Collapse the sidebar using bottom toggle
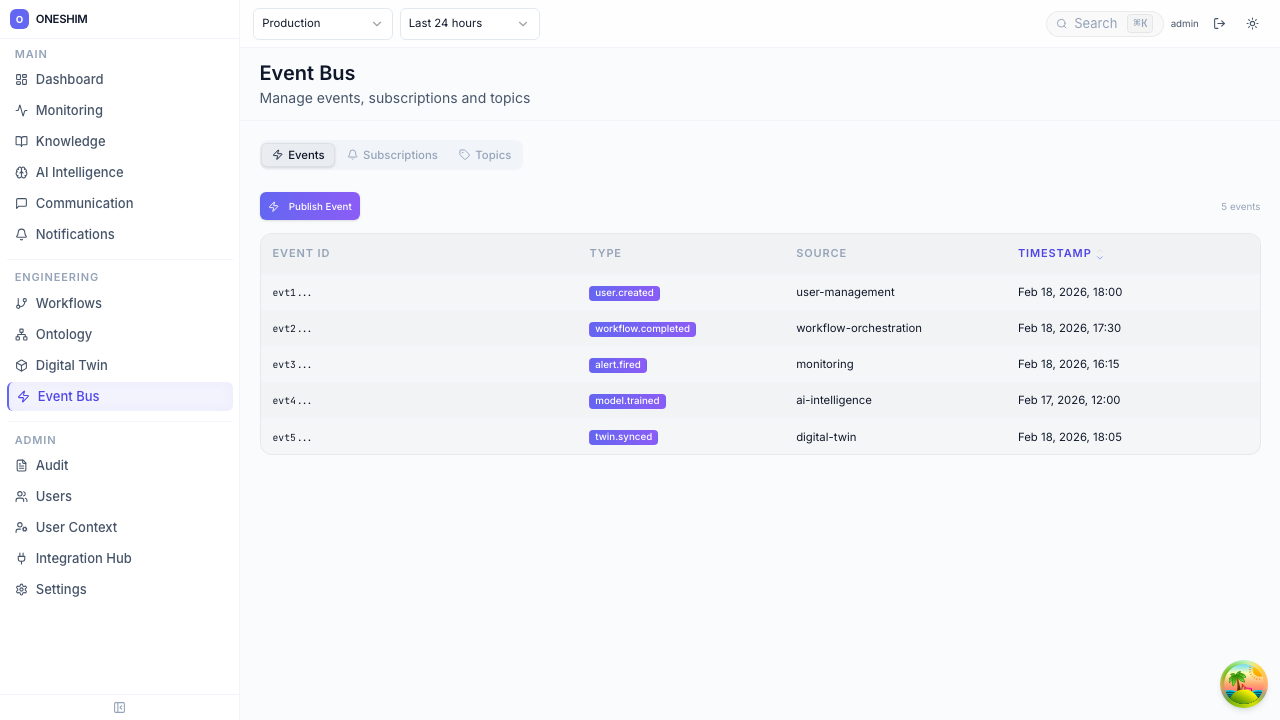1280x720 pixels. (119, 707)
